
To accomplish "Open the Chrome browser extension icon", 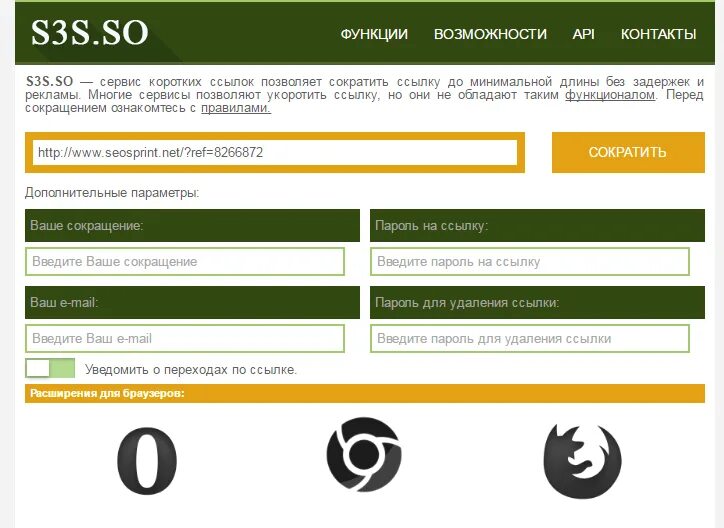I will [364, 455].
